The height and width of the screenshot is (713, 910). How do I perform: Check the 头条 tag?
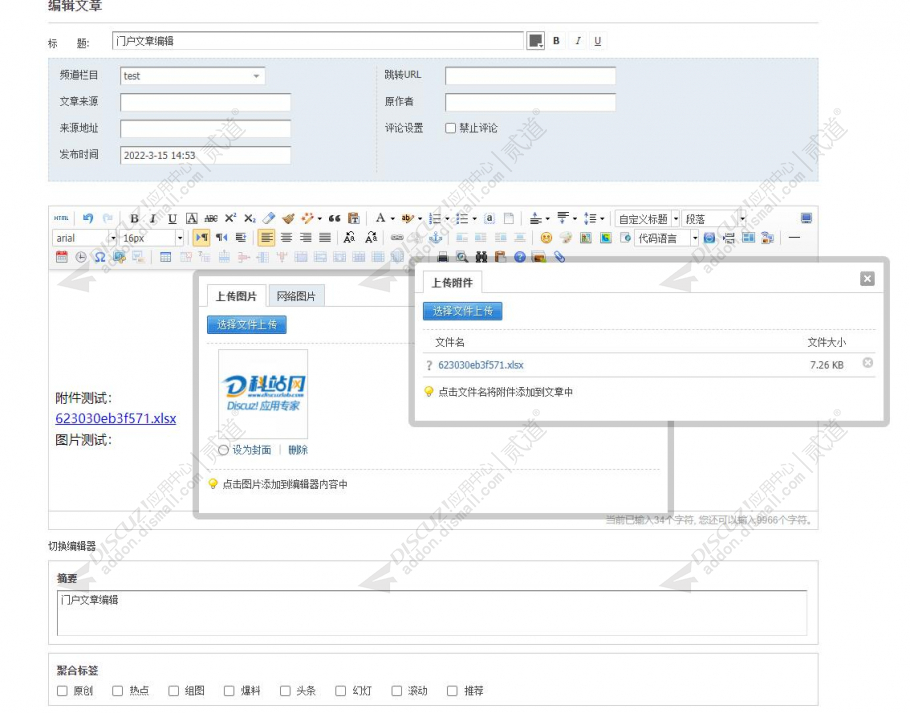point(285,690)
